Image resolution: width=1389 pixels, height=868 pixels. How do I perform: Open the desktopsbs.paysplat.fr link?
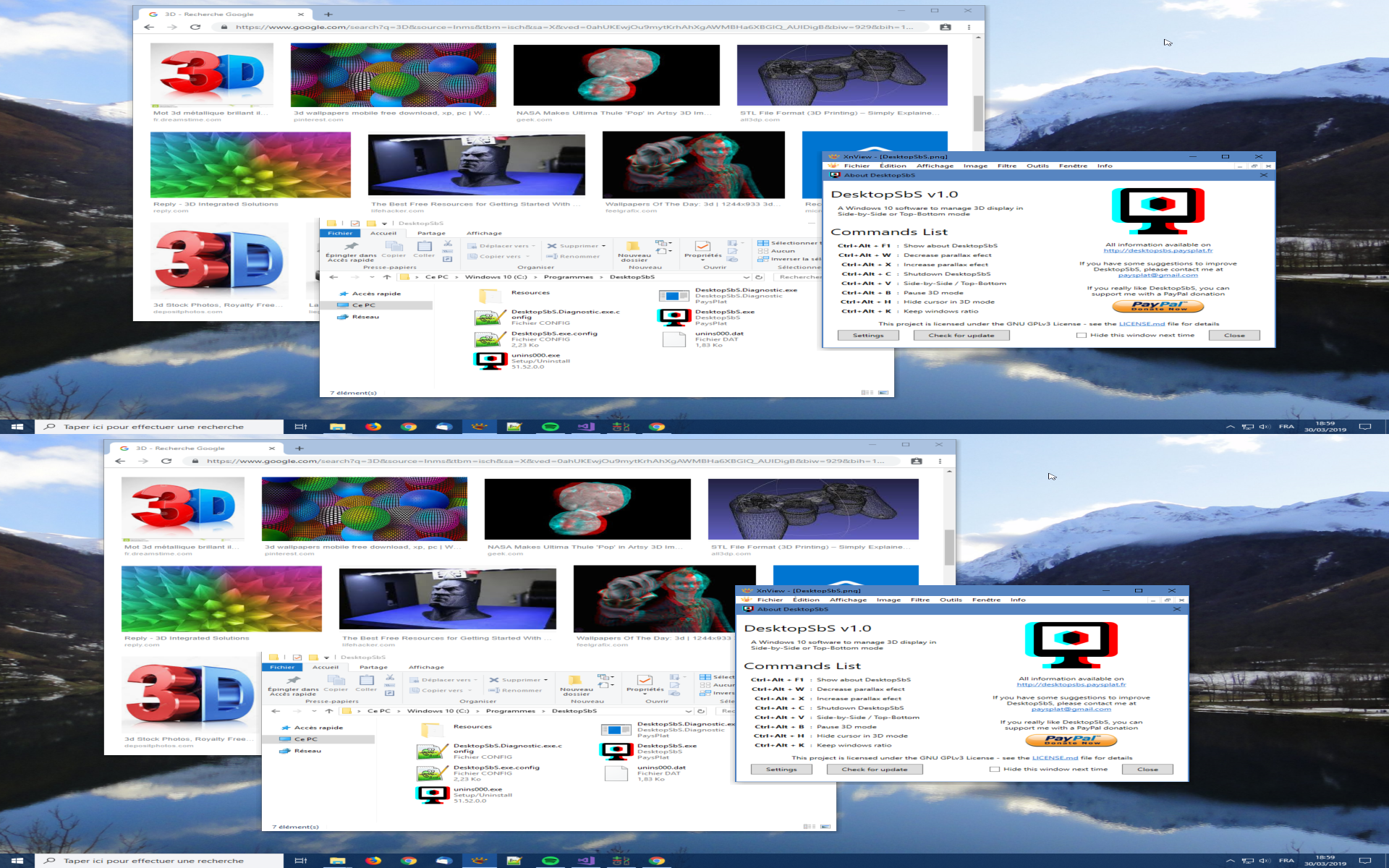(1157, 250)
